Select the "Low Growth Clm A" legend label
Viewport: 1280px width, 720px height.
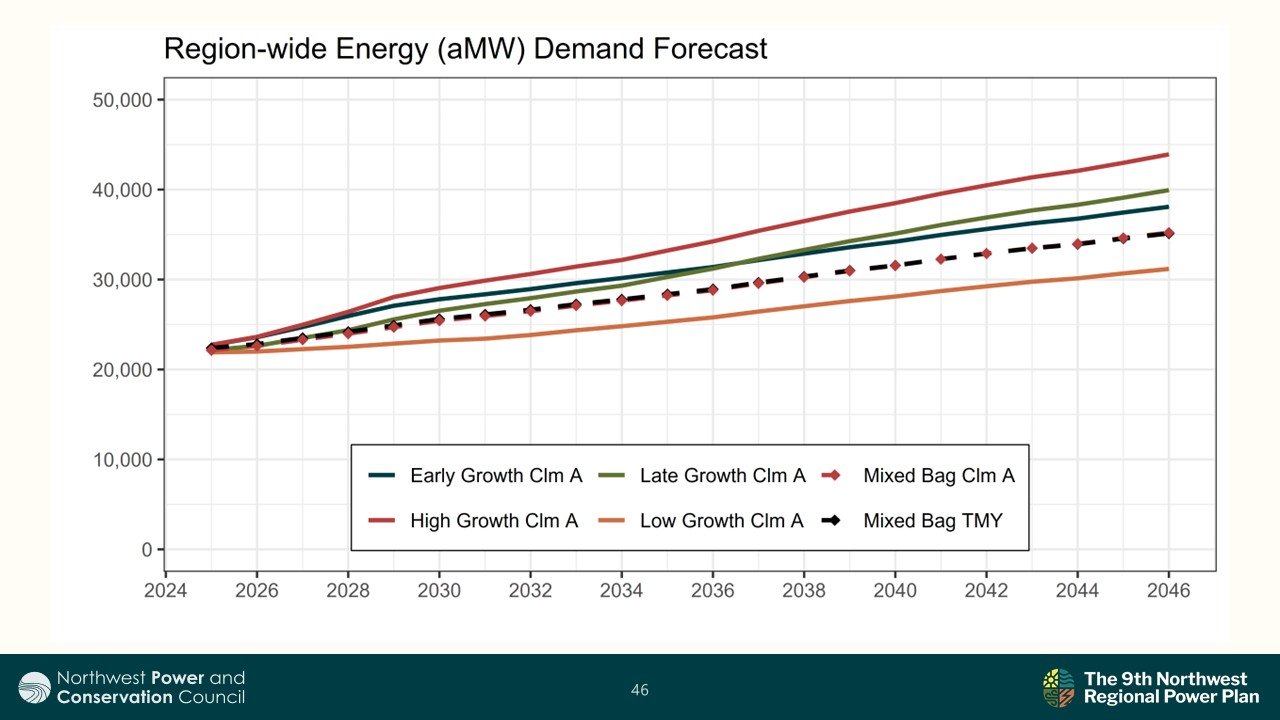(721, 521)
